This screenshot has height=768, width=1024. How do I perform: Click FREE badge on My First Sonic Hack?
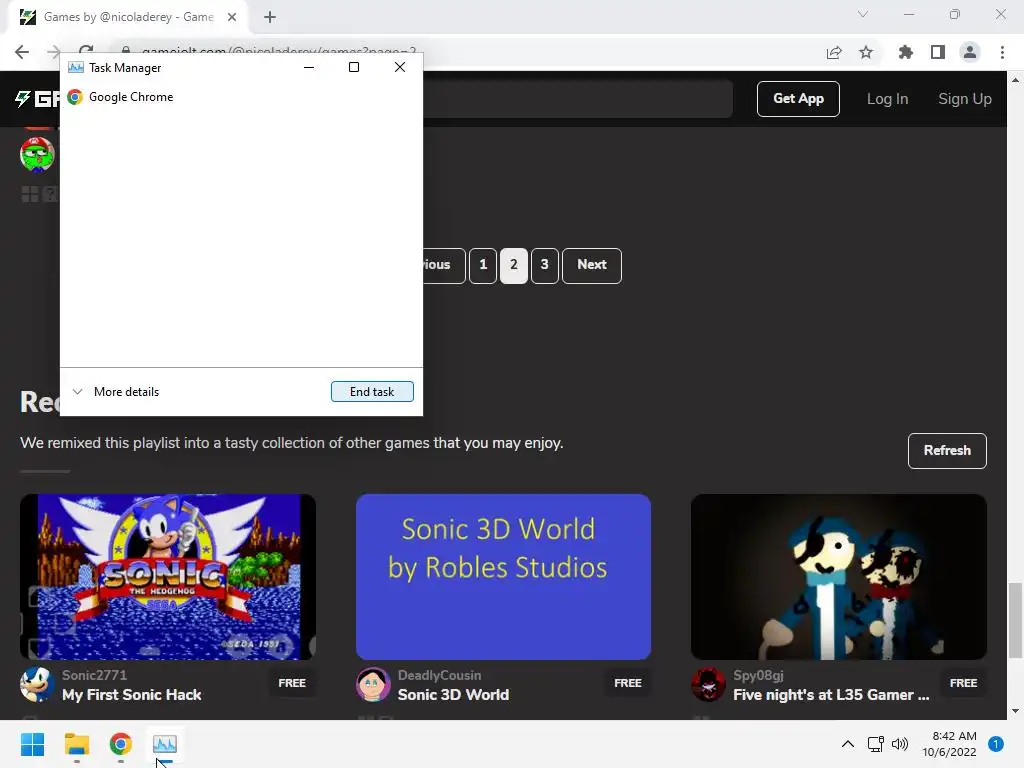(x=292, y=683)
